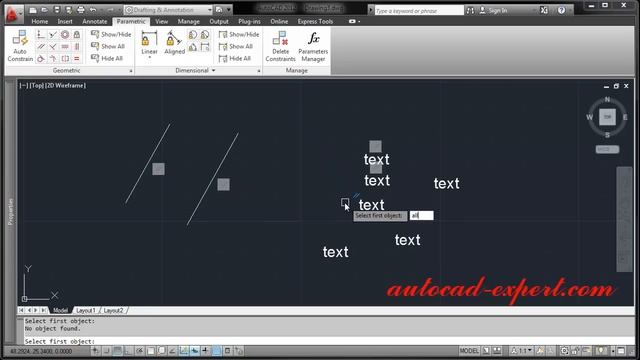The image size is (640, 360).
Task: Click Sign In button
Action: pyautogui.click(x=493, y=10)
